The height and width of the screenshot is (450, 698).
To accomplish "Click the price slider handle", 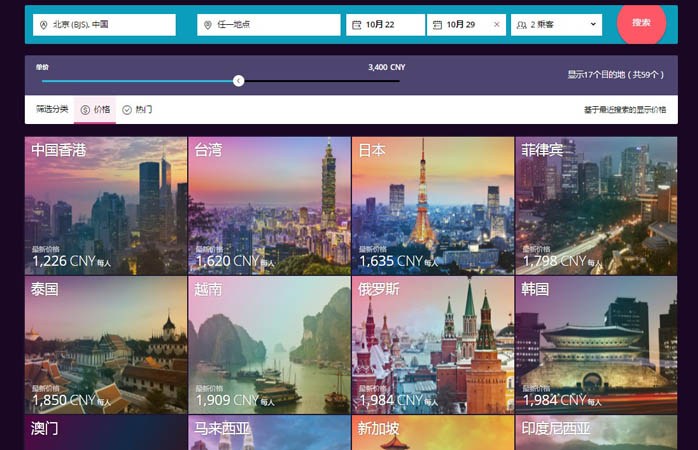I will 239,81.
